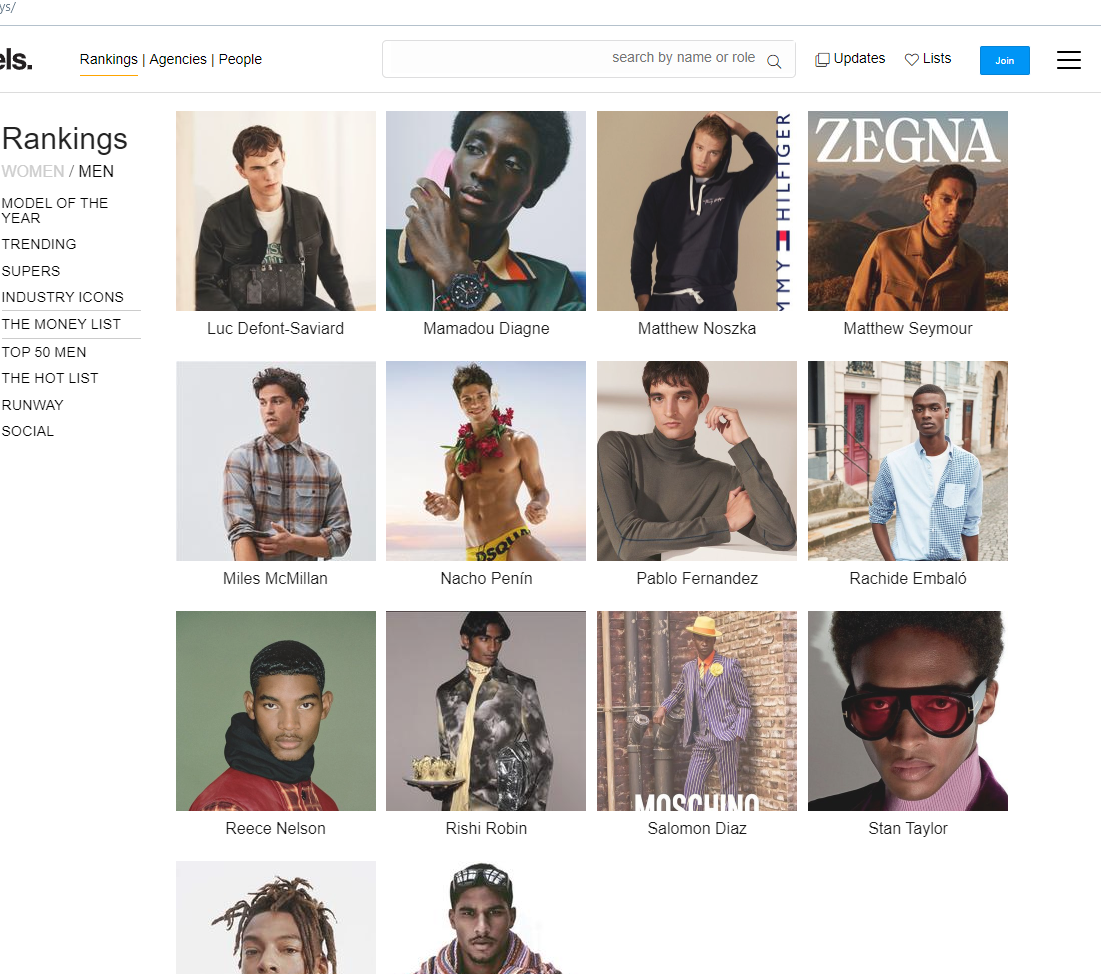Viewport: 1101px width, 974px height.
Task: Open Salomon Diaz's Moschino photo
Action: point(697,711)
